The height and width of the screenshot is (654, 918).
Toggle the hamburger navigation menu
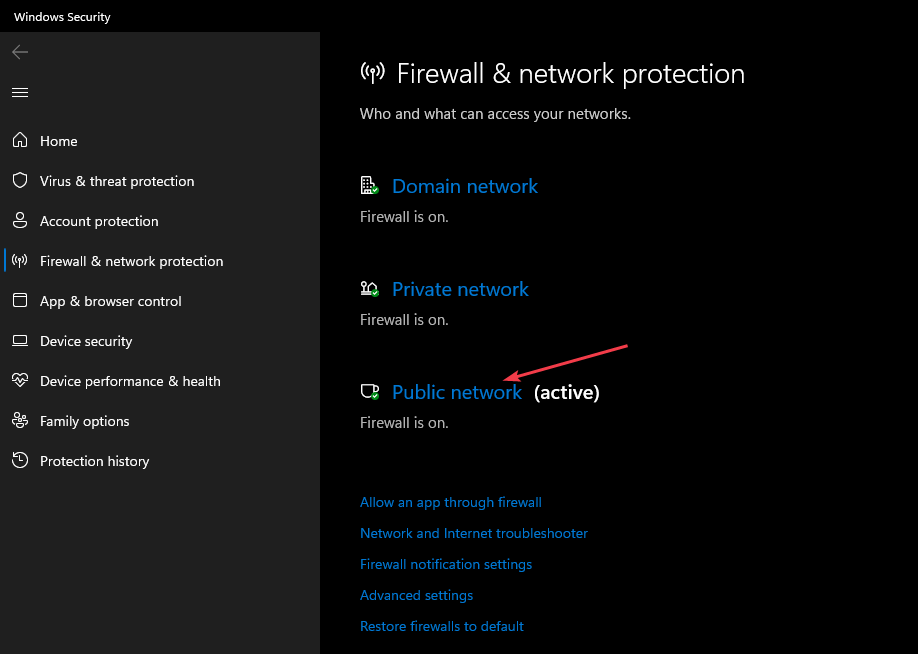20,92
